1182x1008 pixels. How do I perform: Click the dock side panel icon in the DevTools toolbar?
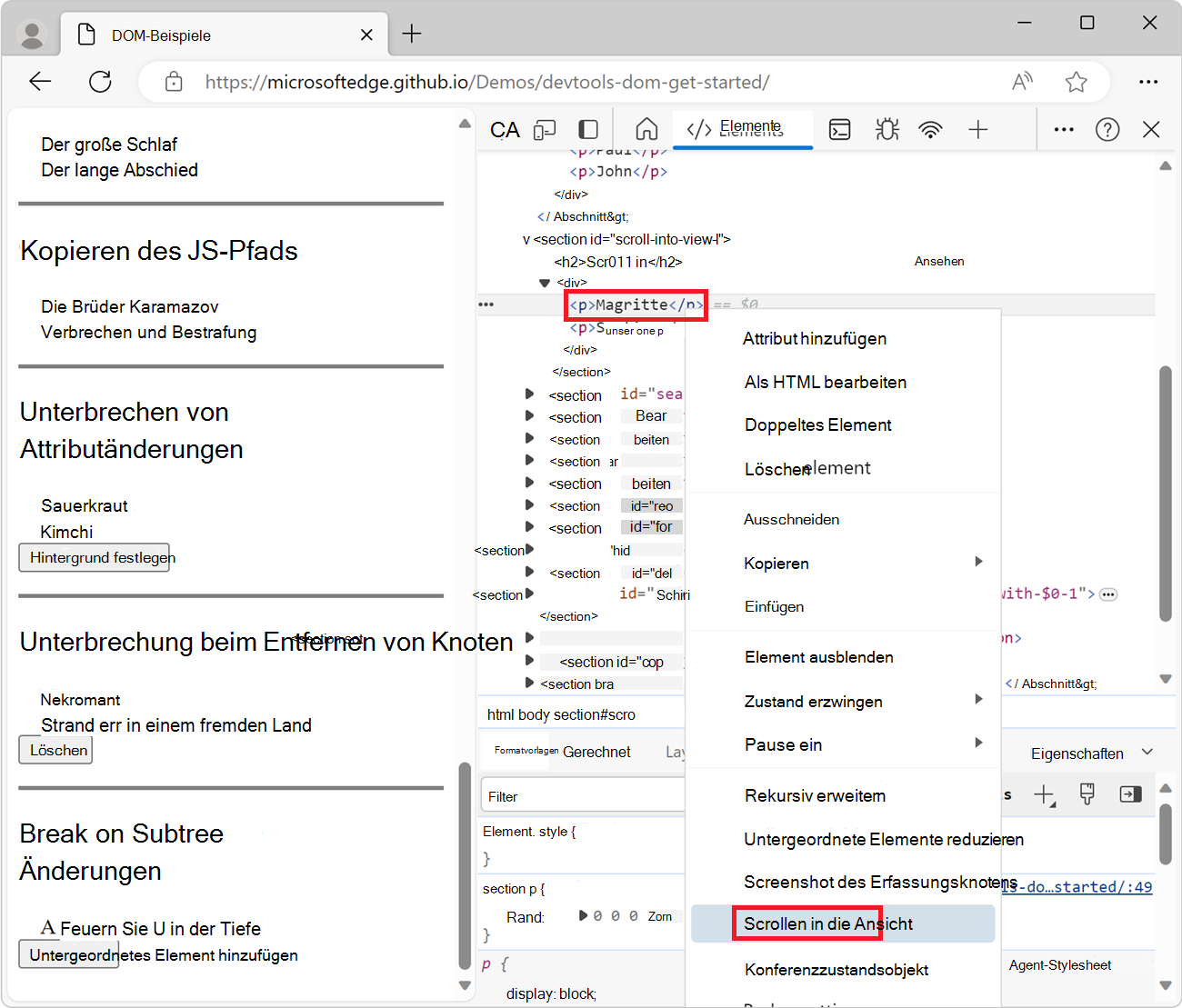[x=588, y=130]
